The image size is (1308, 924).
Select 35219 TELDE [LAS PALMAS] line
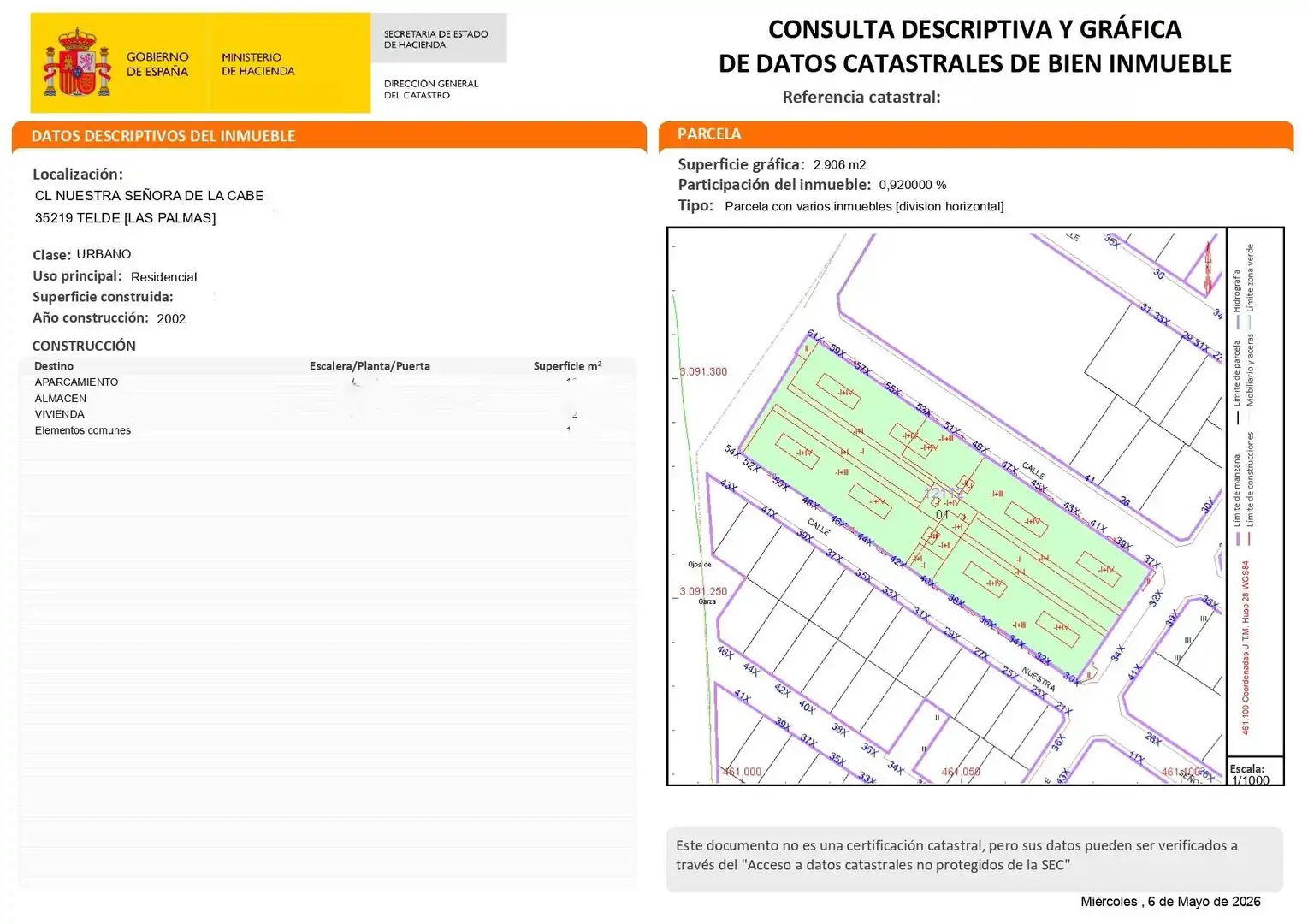tap(125, 218)
